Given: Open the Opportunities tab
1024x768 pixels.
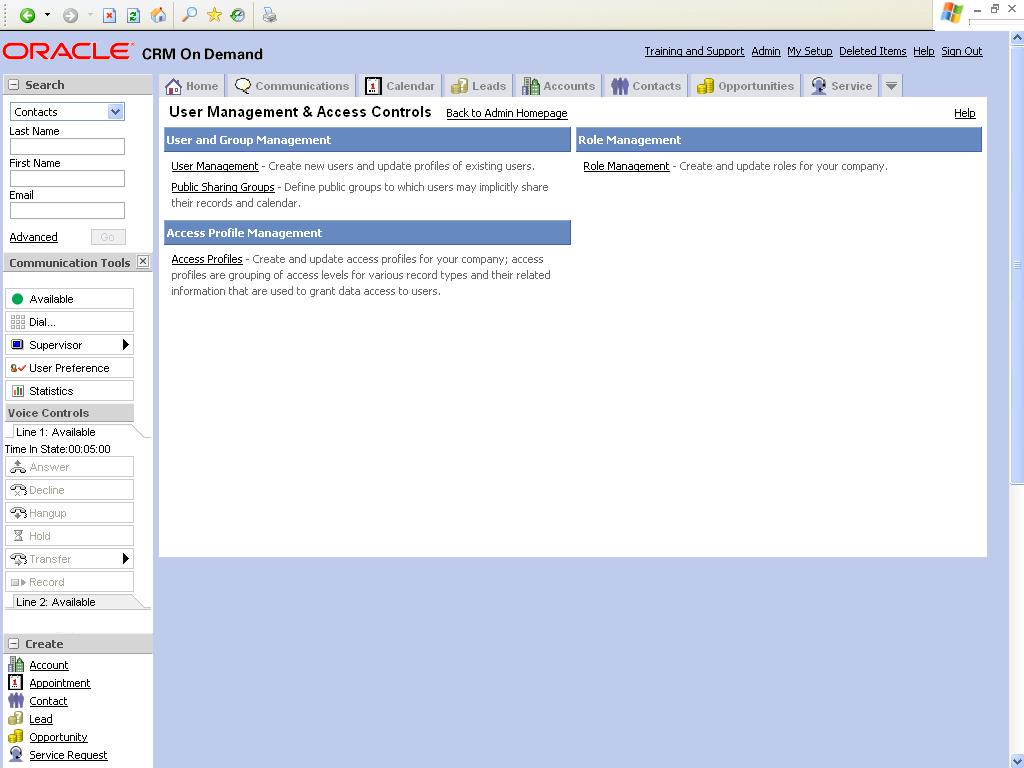Looking at the screenshot, I should coord(745,86).
